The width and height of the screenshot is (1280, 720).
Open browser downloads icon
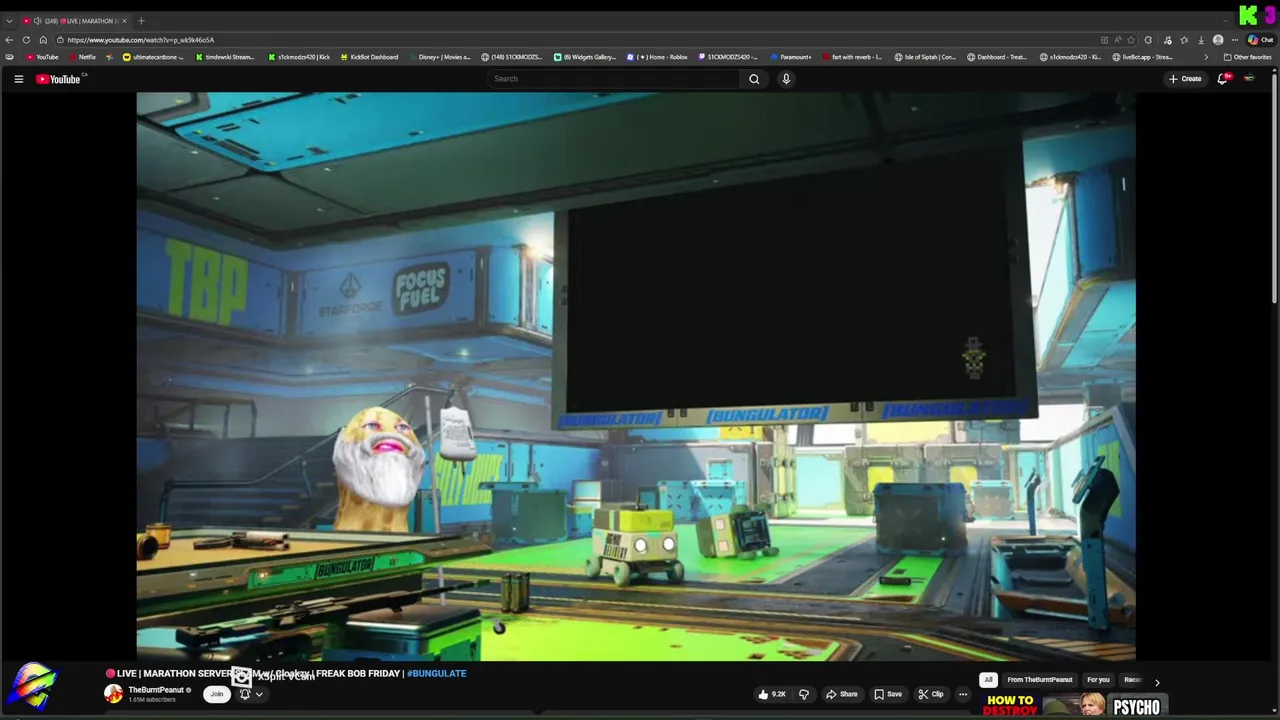(x=1201, y=40)
